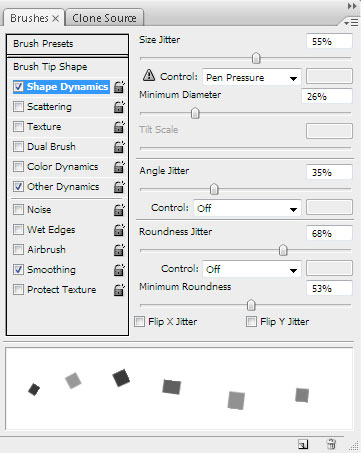Open the panel options menu icon
The width and height of the screenshot is (361, 453).
[351, 23]
